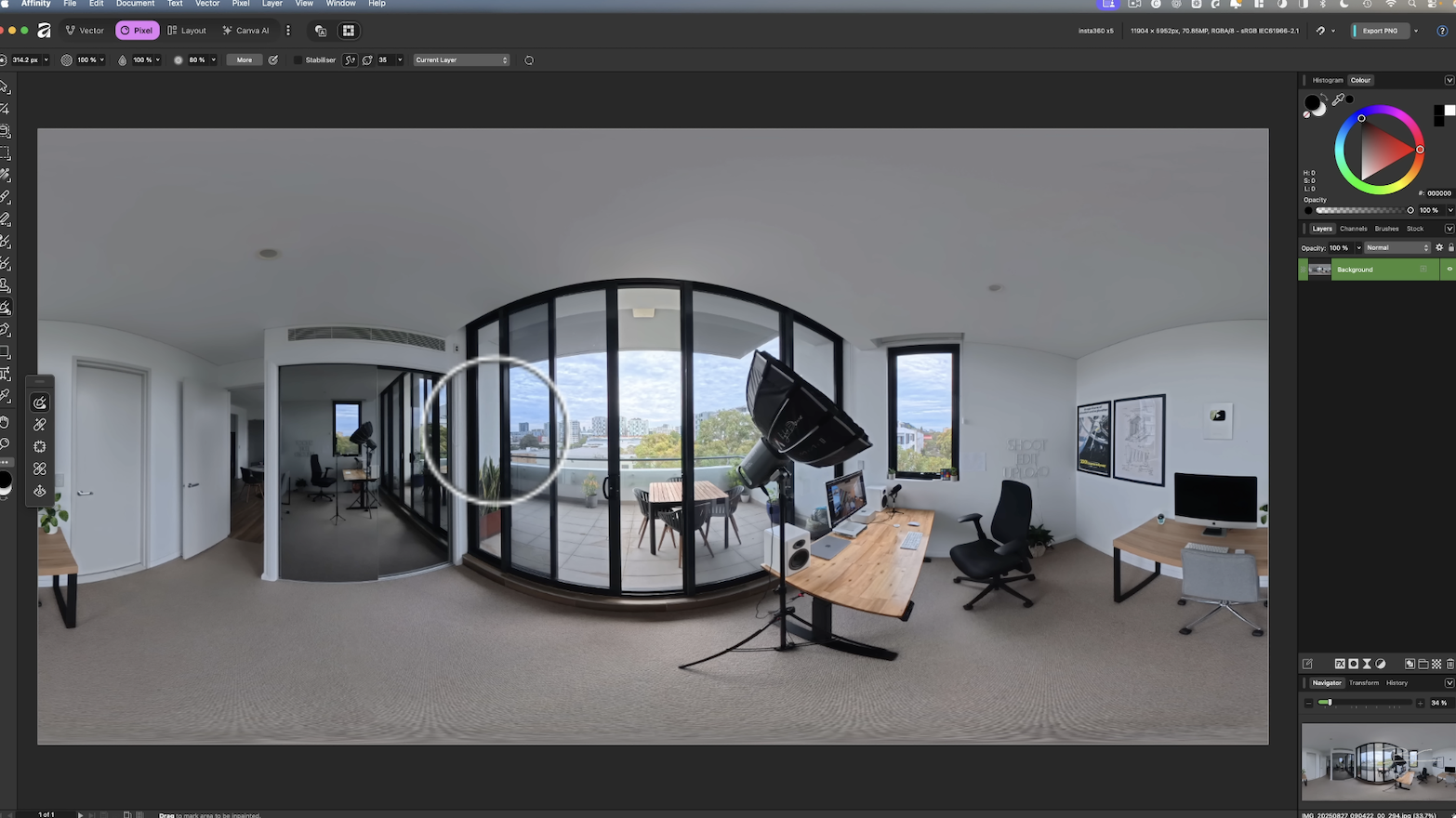Open the File menu

[x=70, y=4]
